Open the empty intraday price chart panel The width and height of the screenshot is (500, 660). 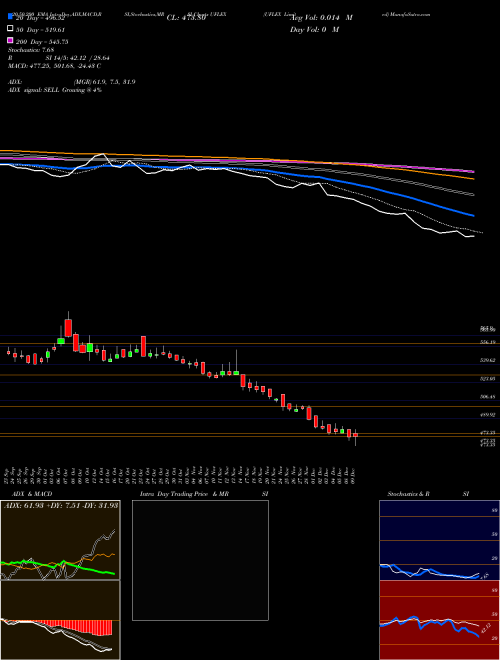[200, 560]
